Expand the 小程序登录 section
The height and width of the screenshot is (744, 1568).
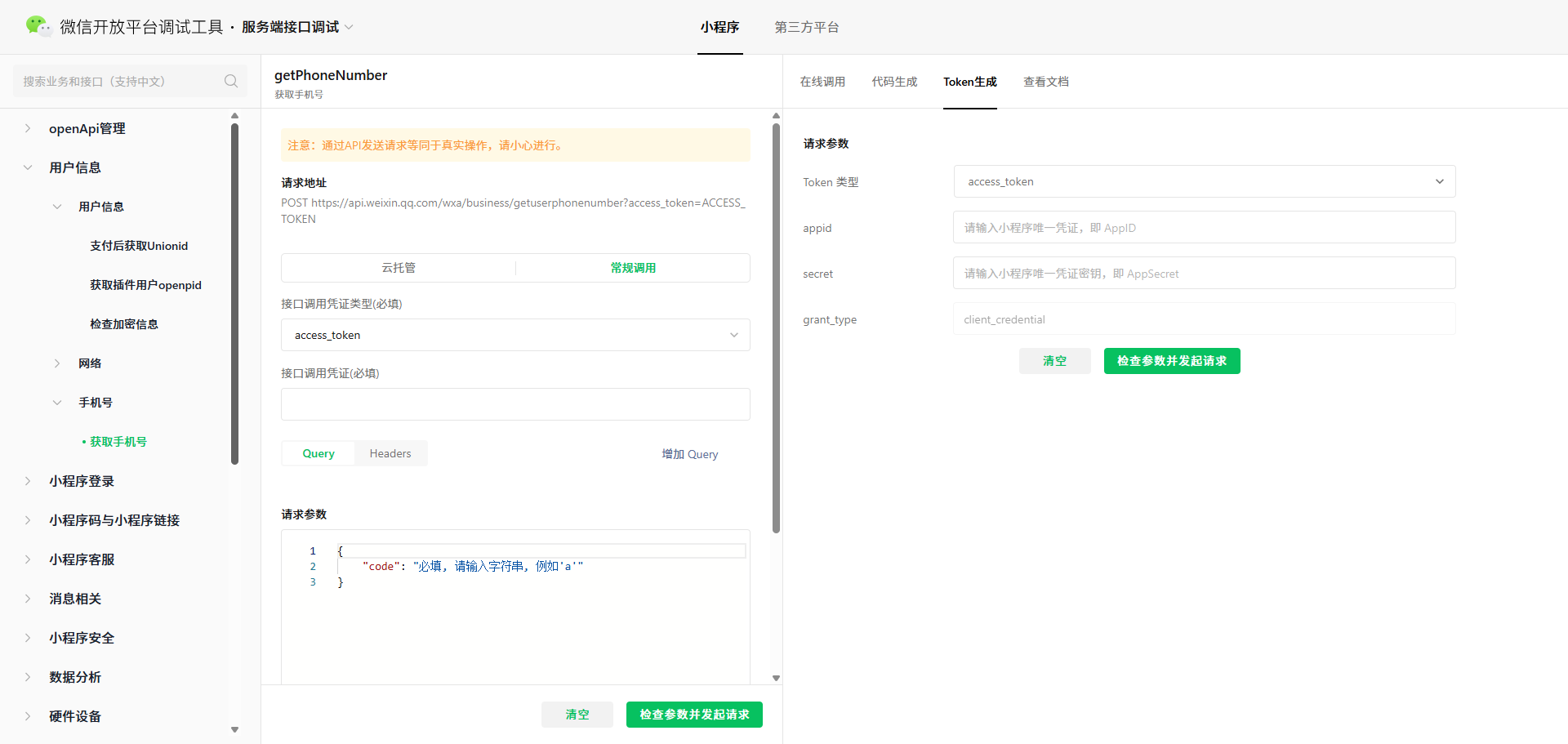click(x=28, y=481)
